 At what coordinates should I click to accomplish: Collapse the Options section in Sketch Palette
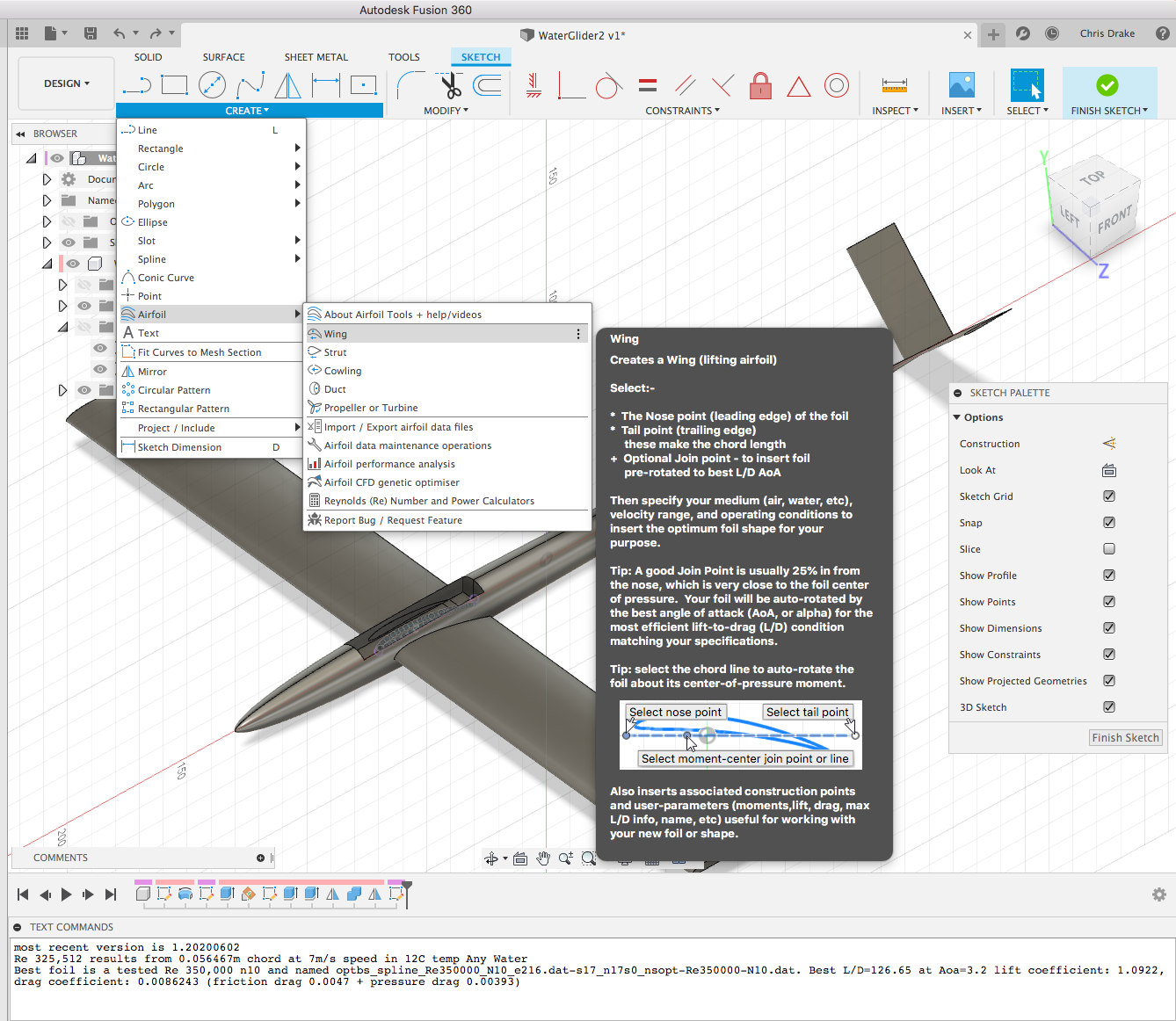(957, 417)
